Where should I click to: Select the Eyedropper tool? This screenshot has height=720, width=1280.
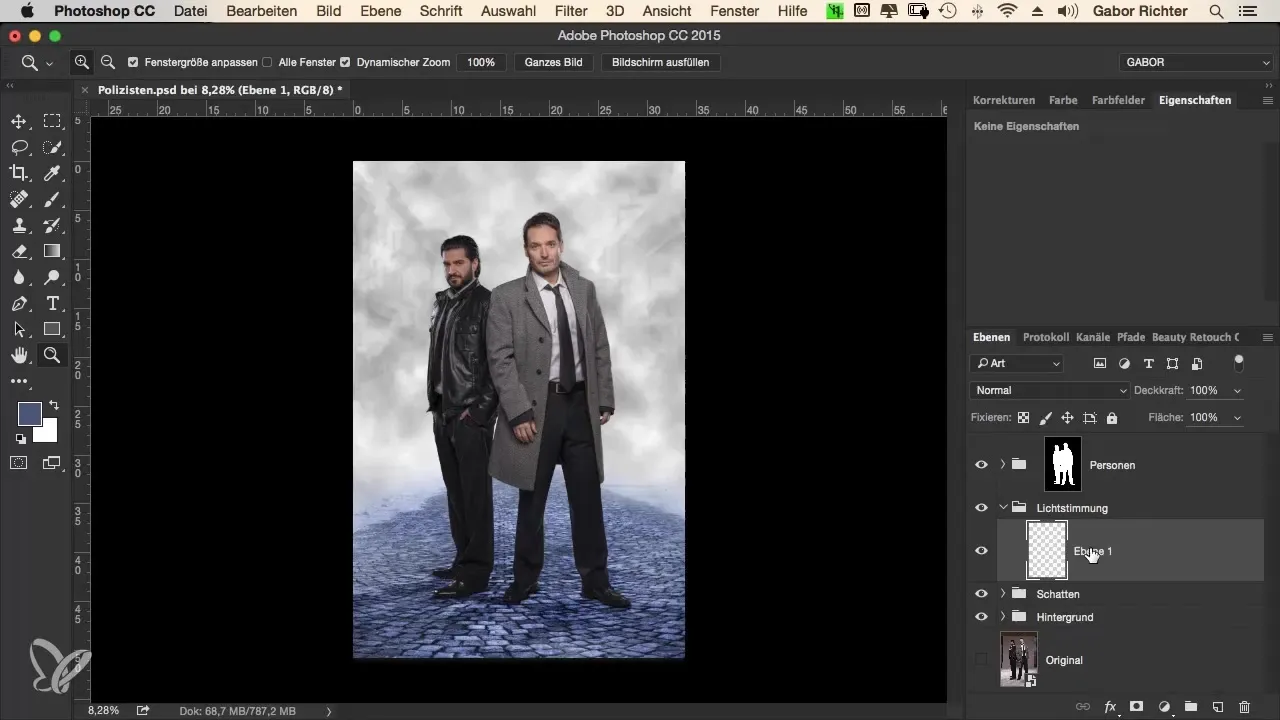point(52,173)
